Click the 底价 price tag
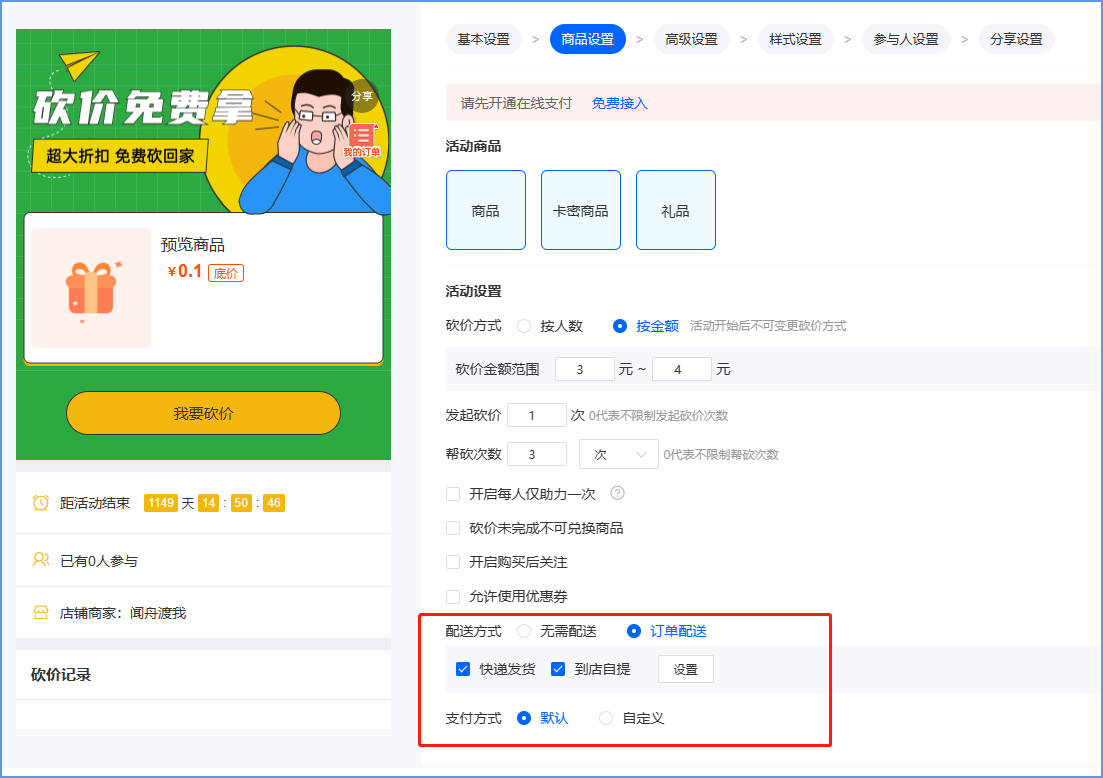The image size is (1103, 778). tap(226, 274)
